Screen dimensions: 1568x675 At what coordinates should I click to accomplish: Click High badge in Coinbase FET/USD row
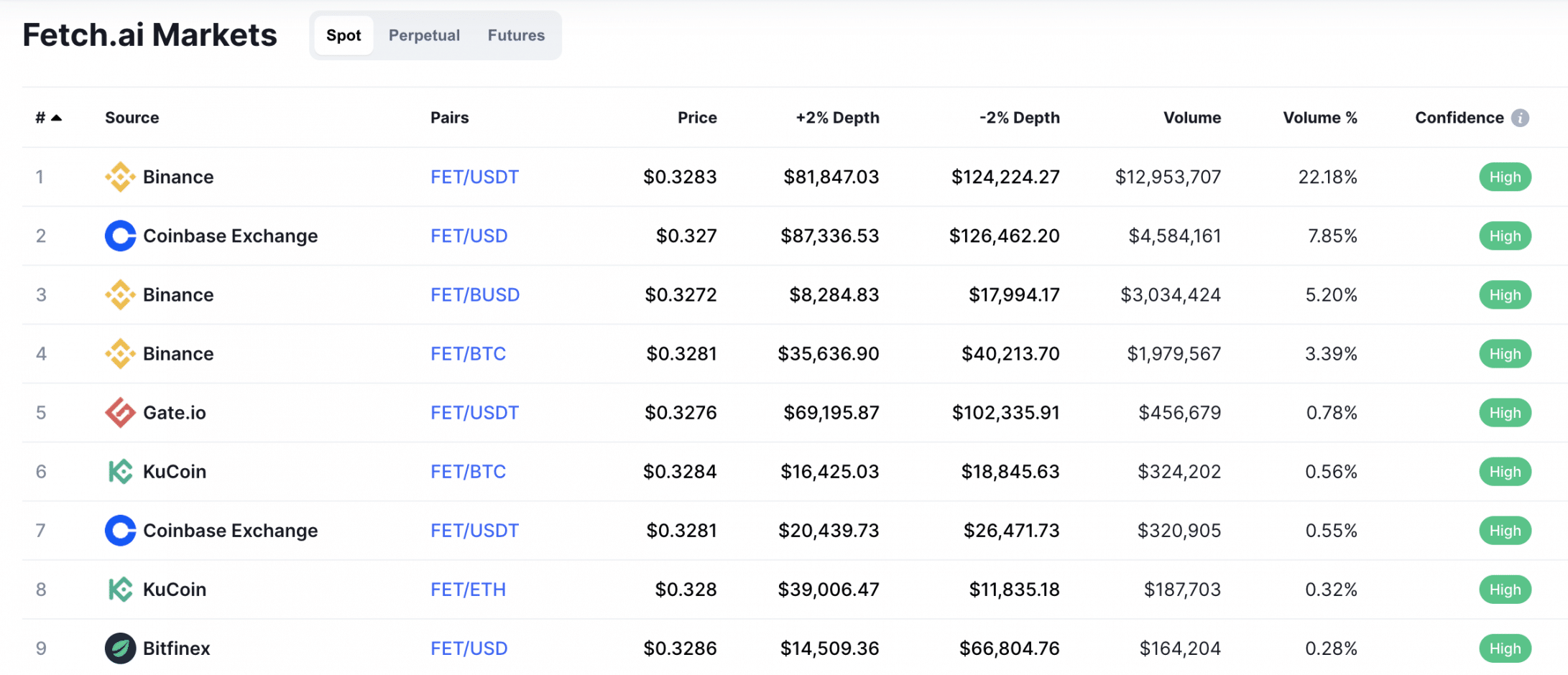[x=1505, y=236]
